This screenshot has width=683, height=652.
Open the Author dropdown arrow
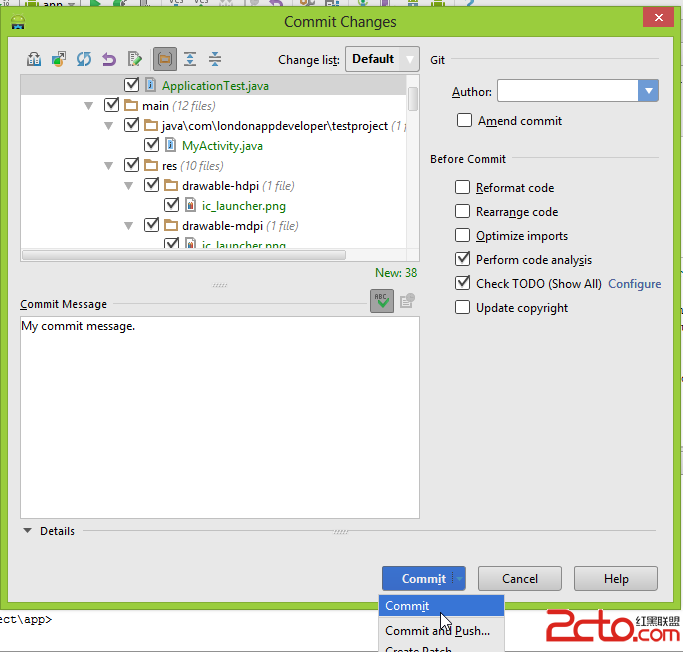tap(649, 91)
